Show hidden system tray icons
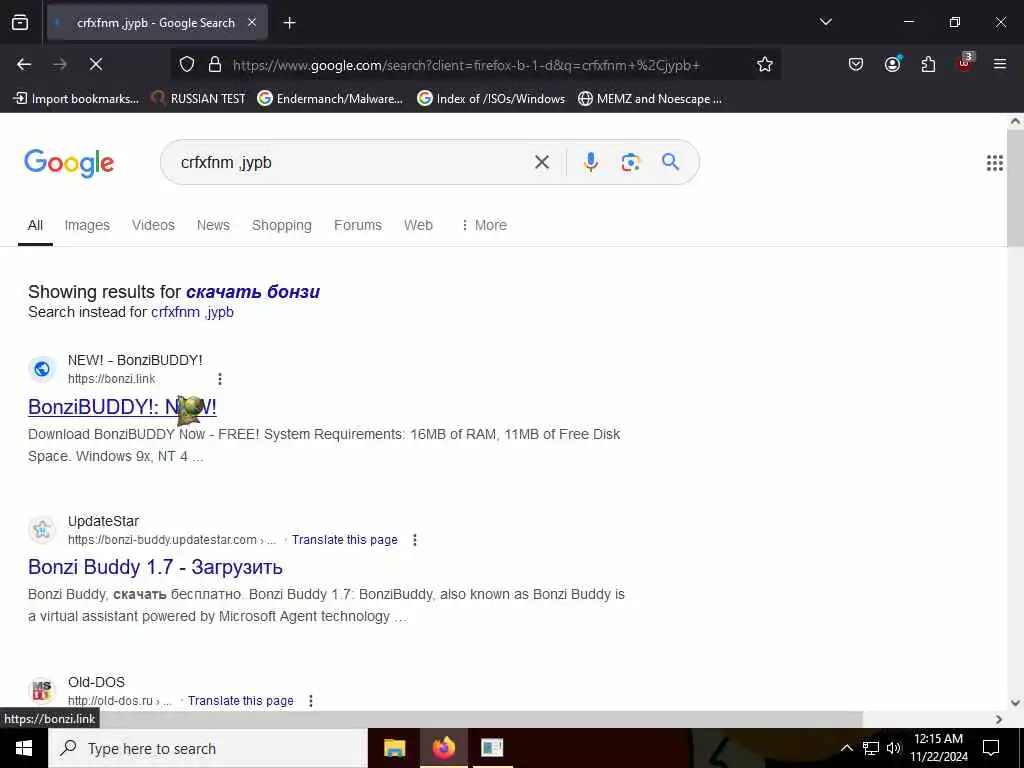 click(846, 748)
